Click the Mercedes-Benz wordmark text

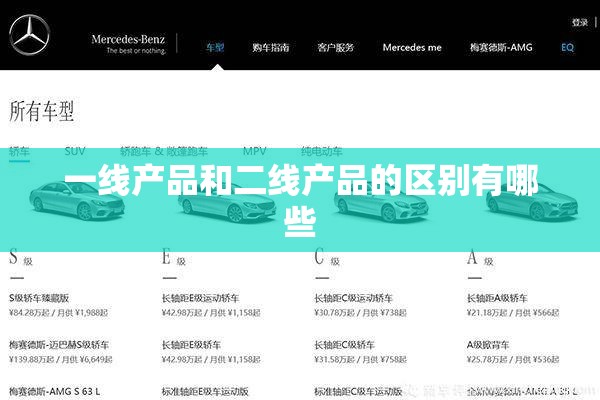(x=128, y=39)
